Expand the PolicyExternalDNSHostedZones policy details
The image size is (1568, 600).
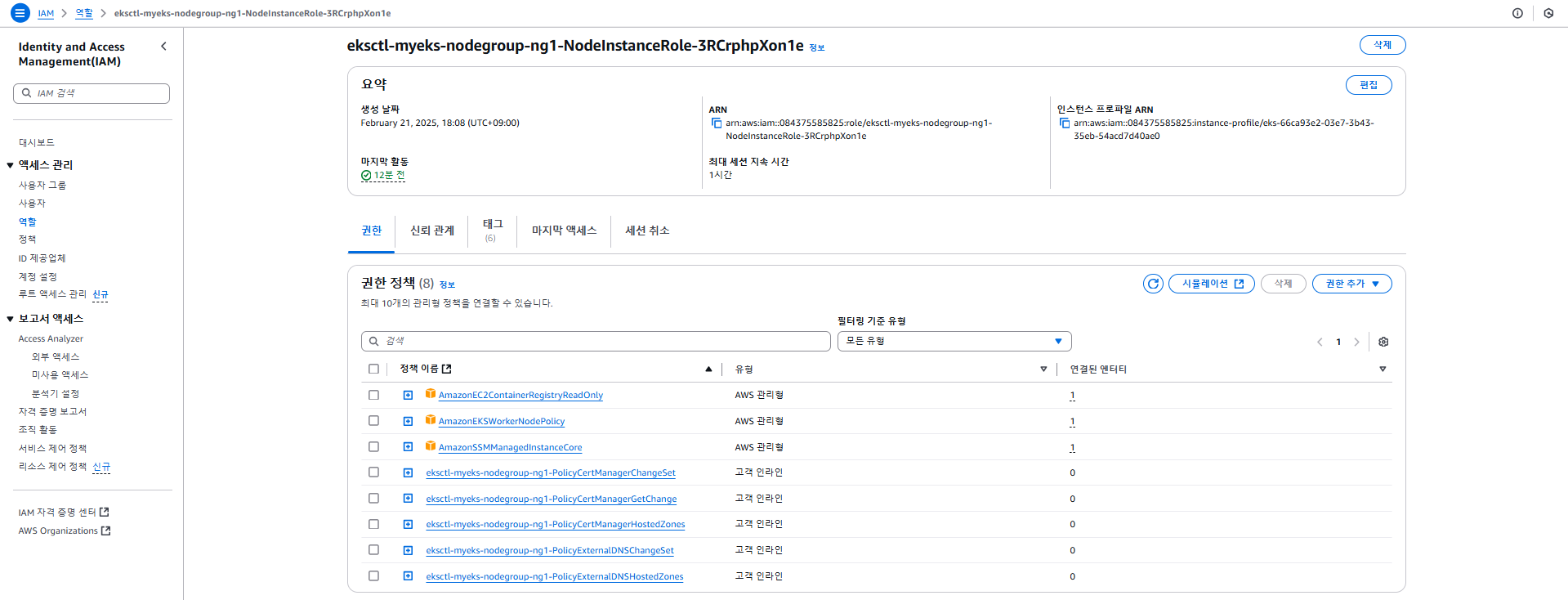pos(408,576)
